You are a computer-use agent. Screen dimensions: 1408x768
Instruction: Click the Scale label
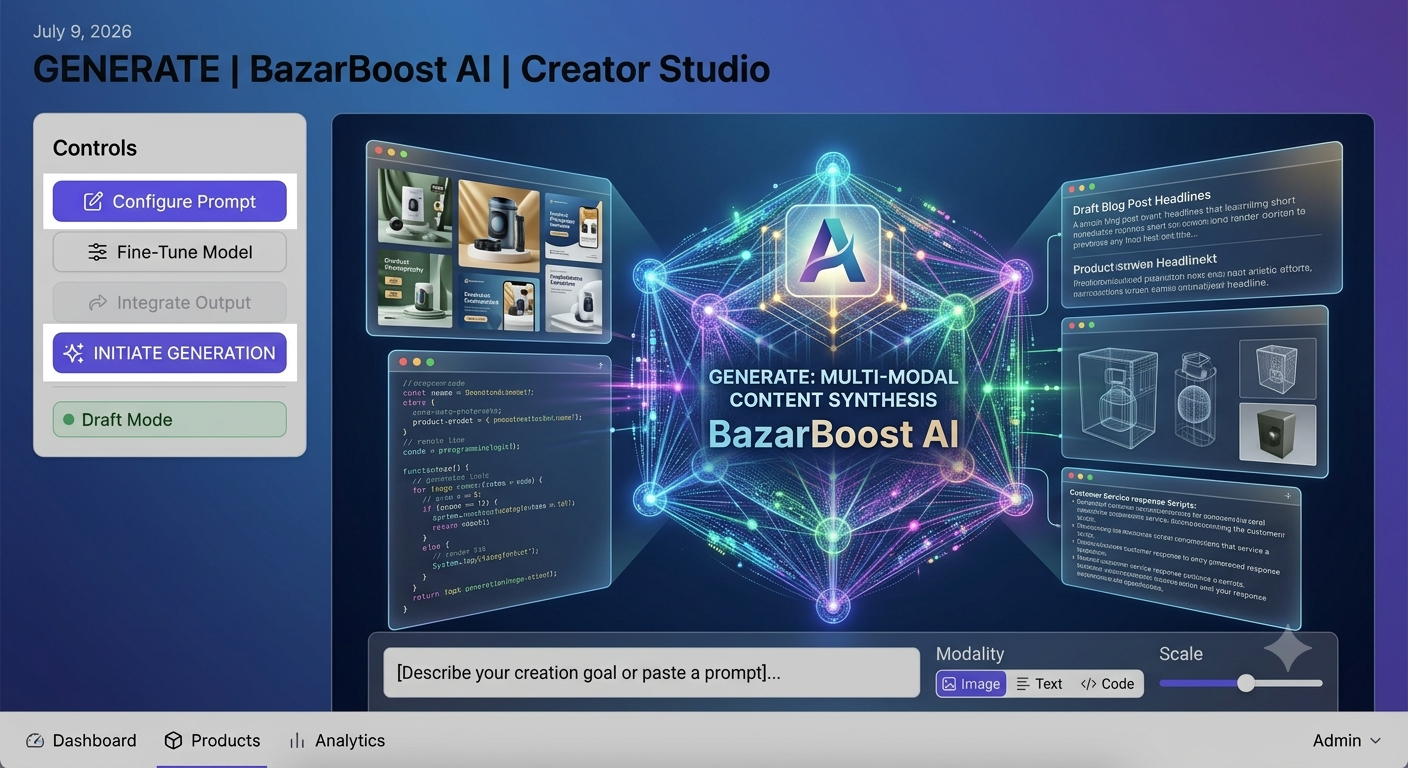1181,654
